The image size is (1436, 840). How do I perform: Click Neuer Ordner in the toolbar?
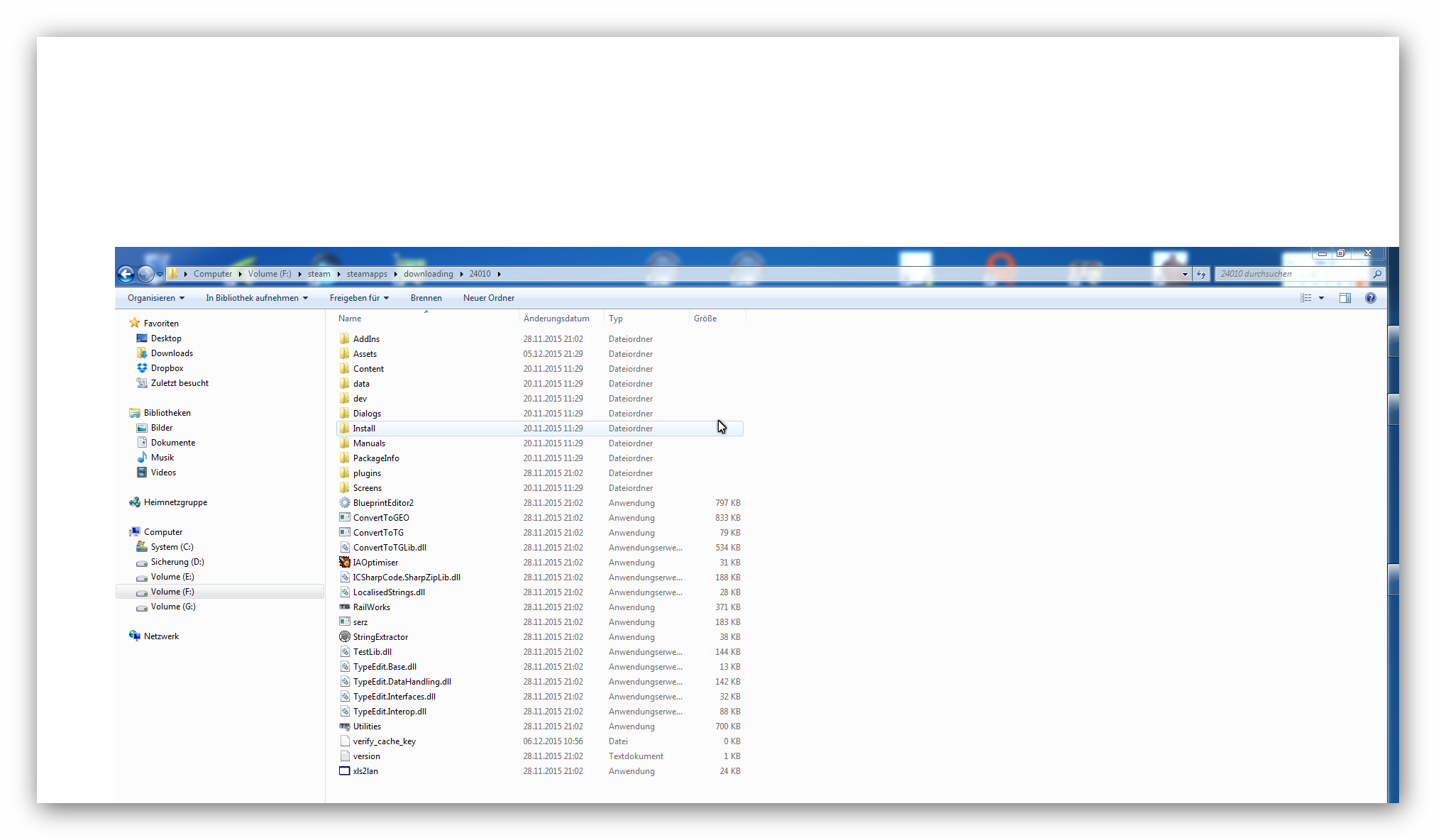tap(488, 298)
